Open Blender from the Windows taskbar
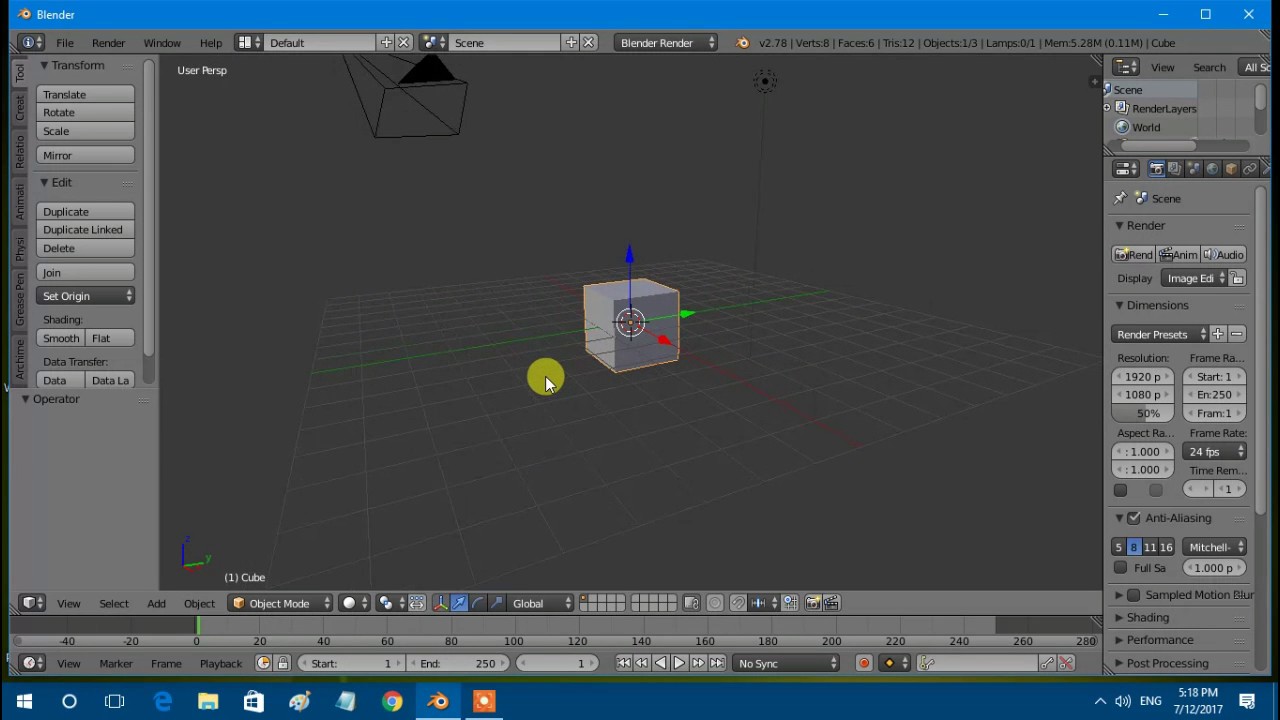Screen dimensions: 1280x720 (438, 701)
